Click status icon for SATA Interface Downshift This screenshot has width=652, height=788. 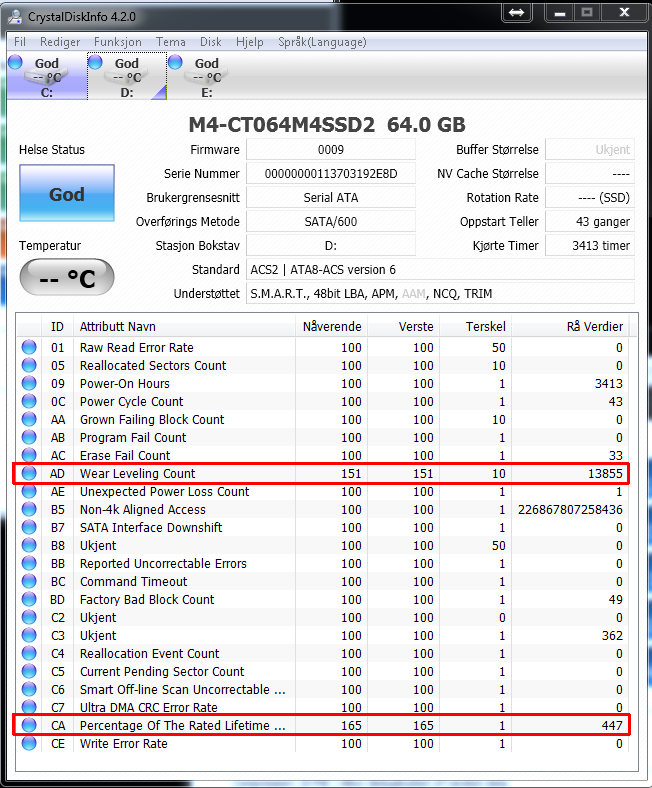pyautogui.click(x=29, y=528)
